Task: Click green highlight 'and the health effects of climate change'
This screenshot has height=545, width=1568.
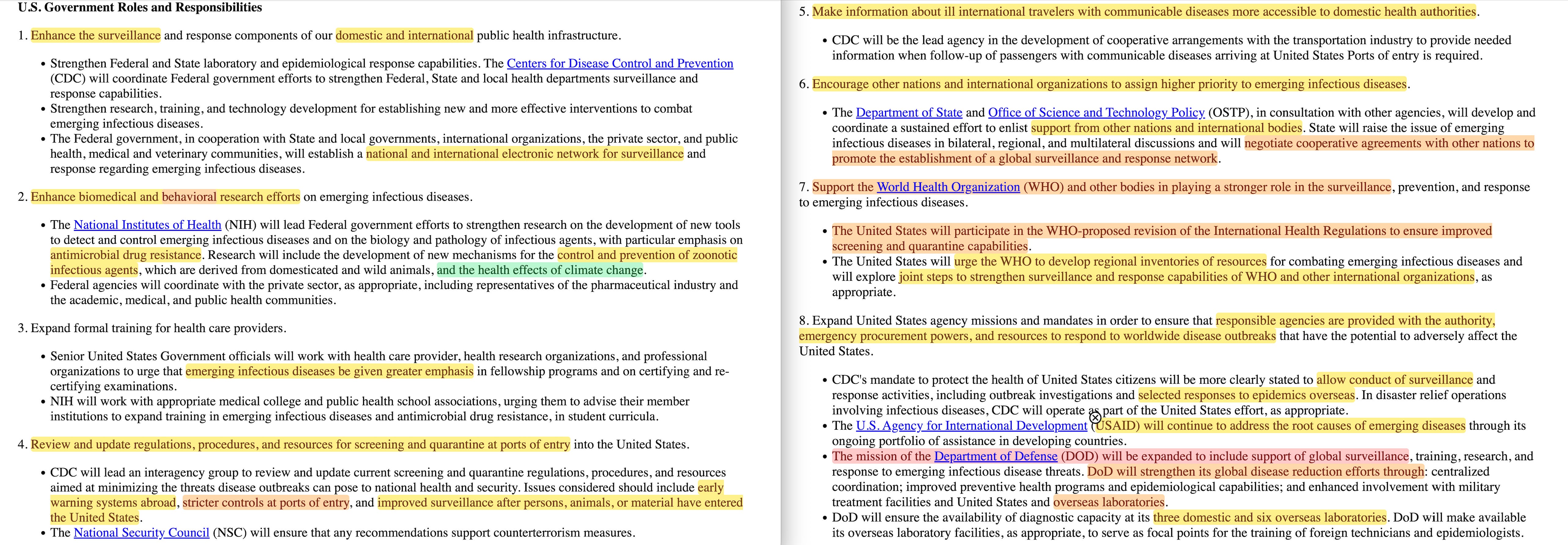Action: click(x=540, y=270)
